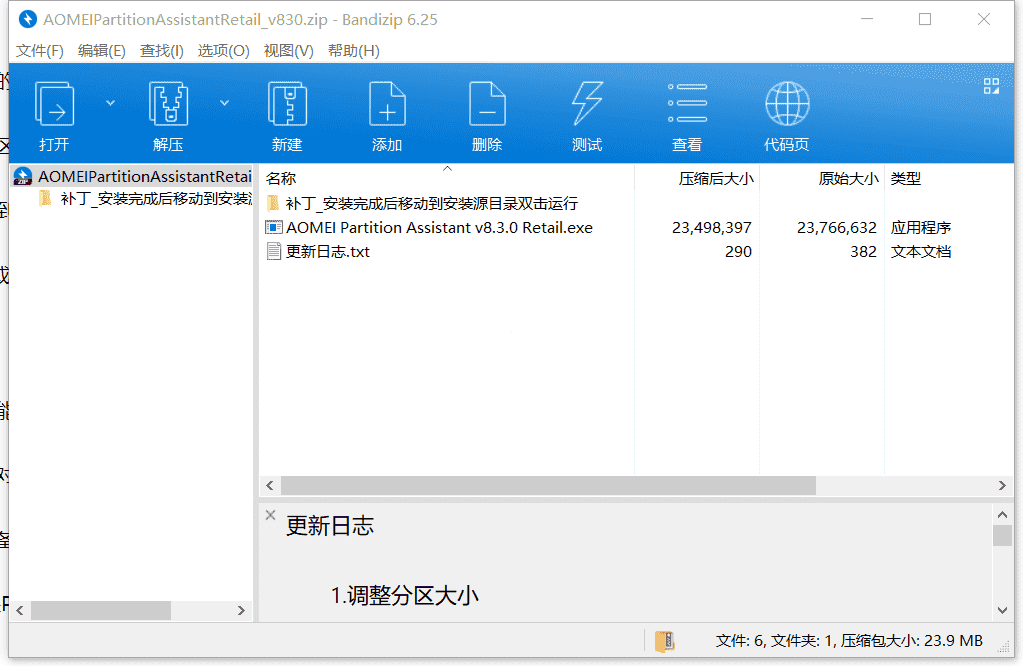
Task: Click the file list horizontal scrollbar thumb
Action: coord(548,485)
